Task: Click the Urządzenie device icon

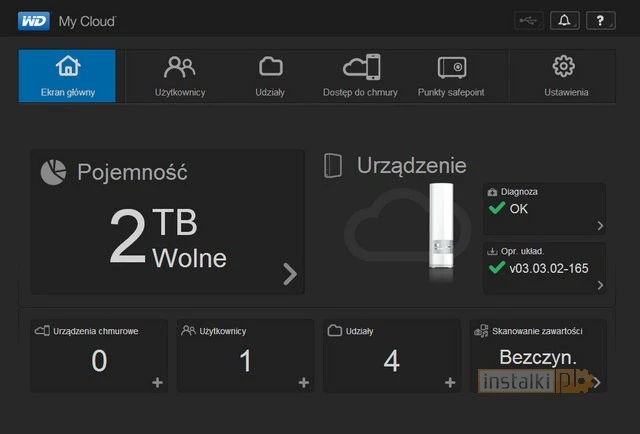Action: pyautogui.click(x=333, y=165)
